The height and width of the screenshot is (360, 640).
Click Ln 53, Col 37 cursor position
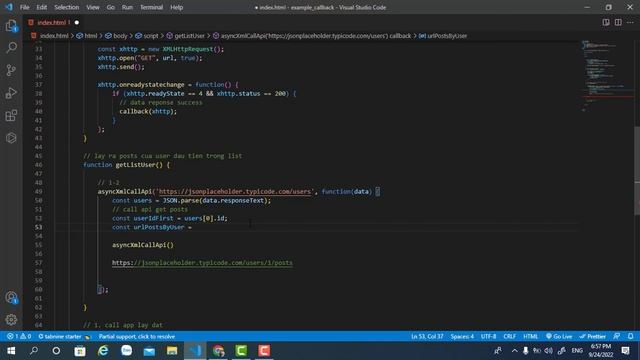pyautogui.click(x=427, y=336)
